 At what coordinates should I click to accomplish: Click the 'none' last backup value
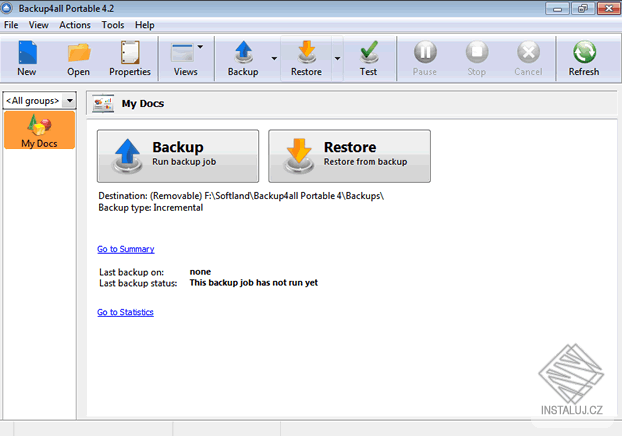200,272
